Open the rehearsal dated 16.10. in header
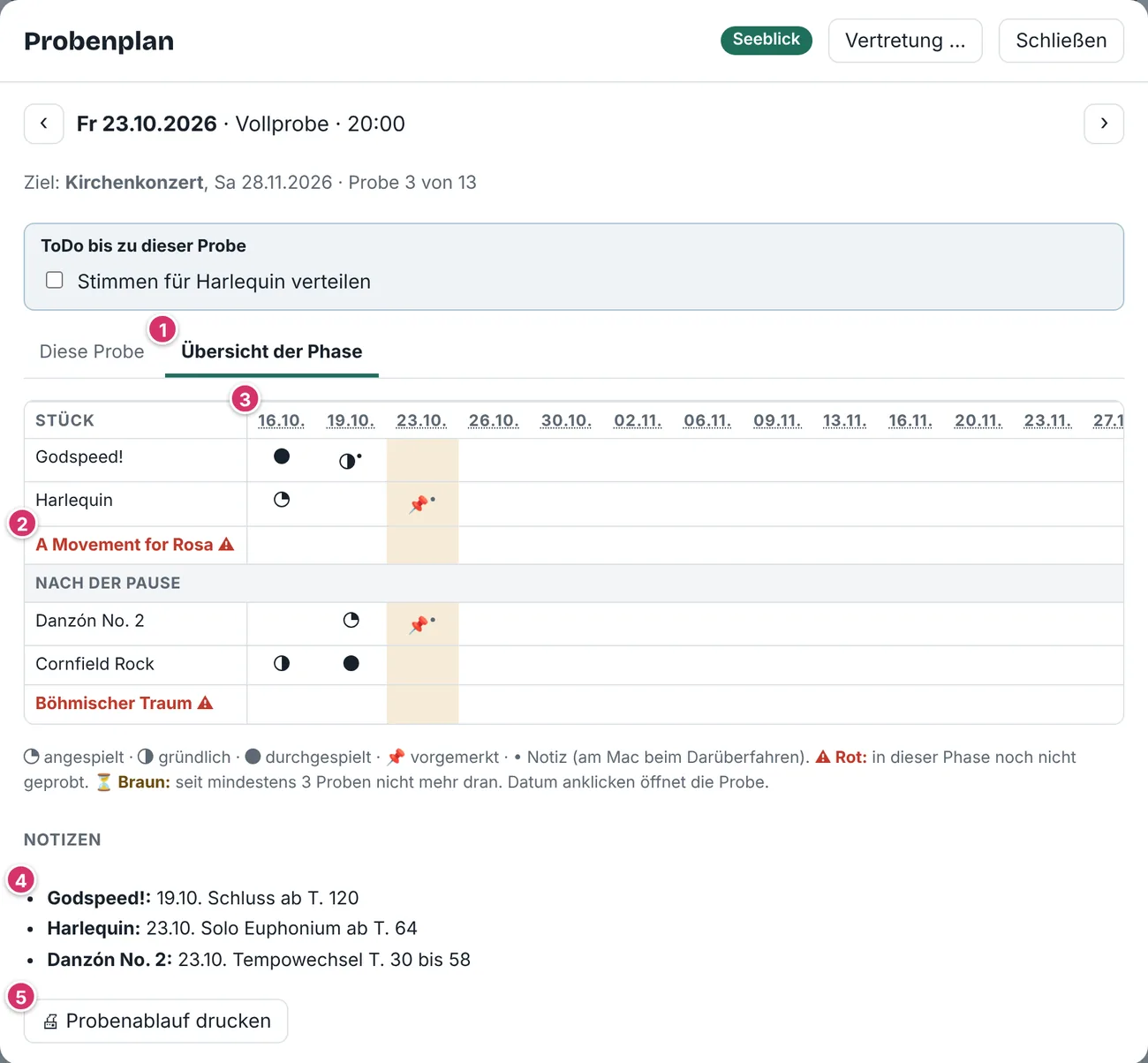 282,420
